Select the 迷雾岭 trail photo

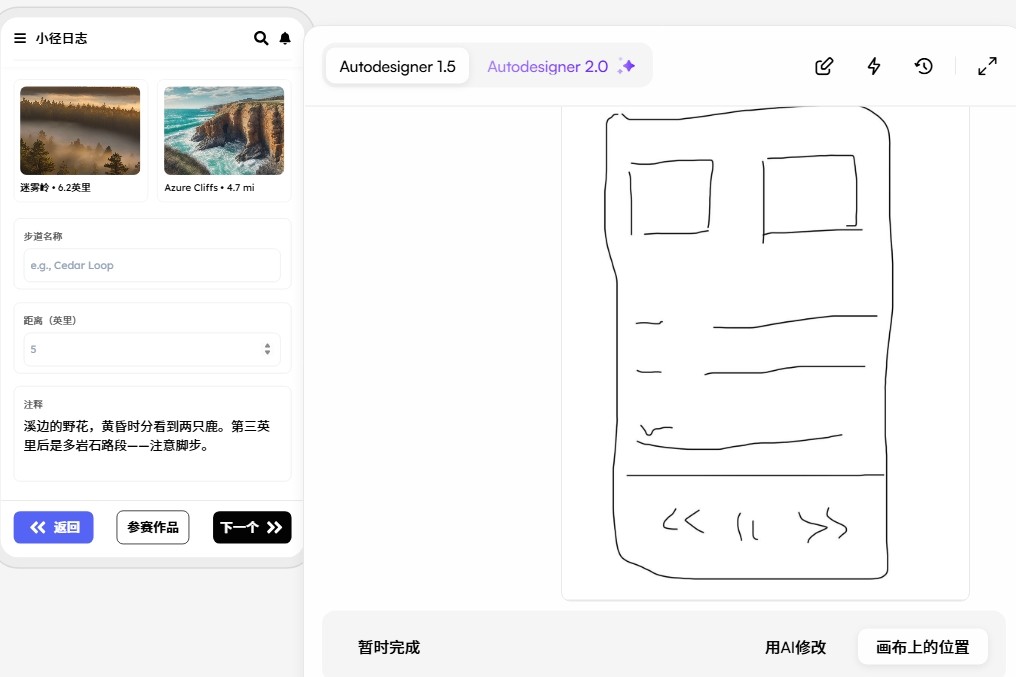80,131
